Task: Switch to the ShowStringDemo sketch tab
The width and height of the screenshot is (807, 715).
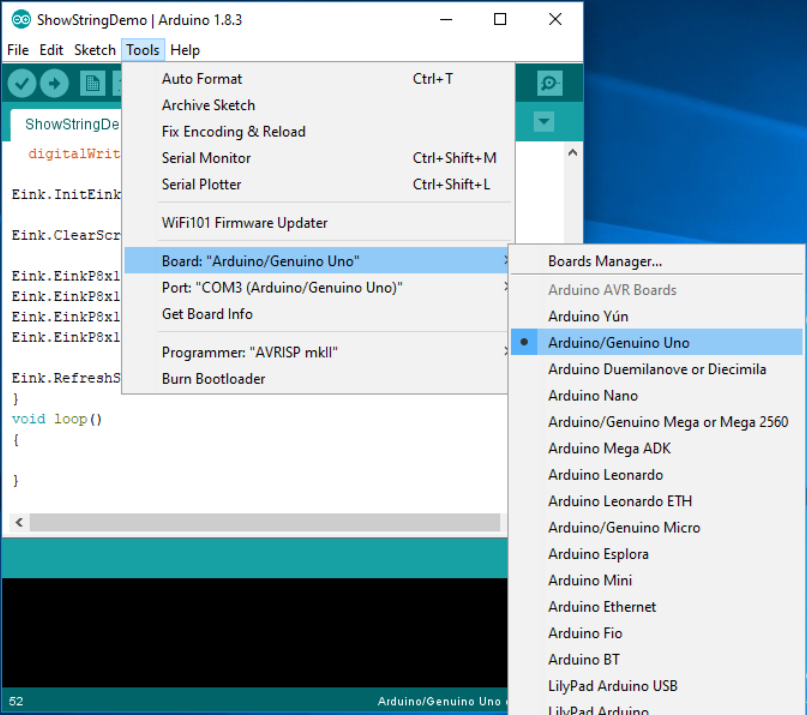Action: 67,124
